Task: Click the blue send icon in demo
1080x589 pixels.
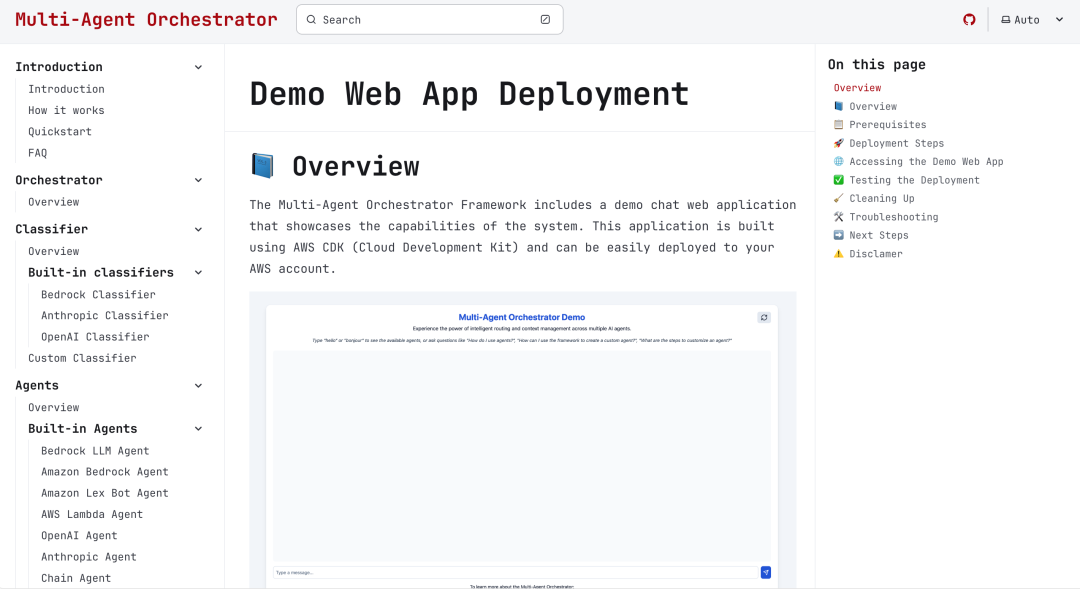Action: [765, 572]
